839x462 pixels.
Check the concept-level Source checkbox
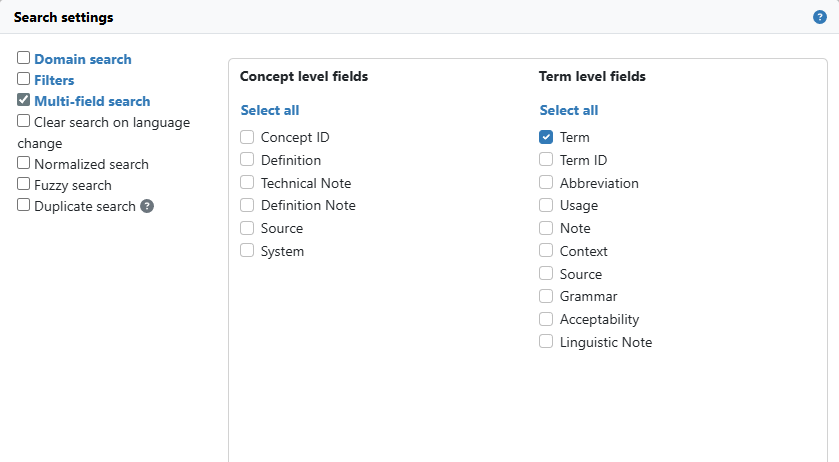click(247, 228)
